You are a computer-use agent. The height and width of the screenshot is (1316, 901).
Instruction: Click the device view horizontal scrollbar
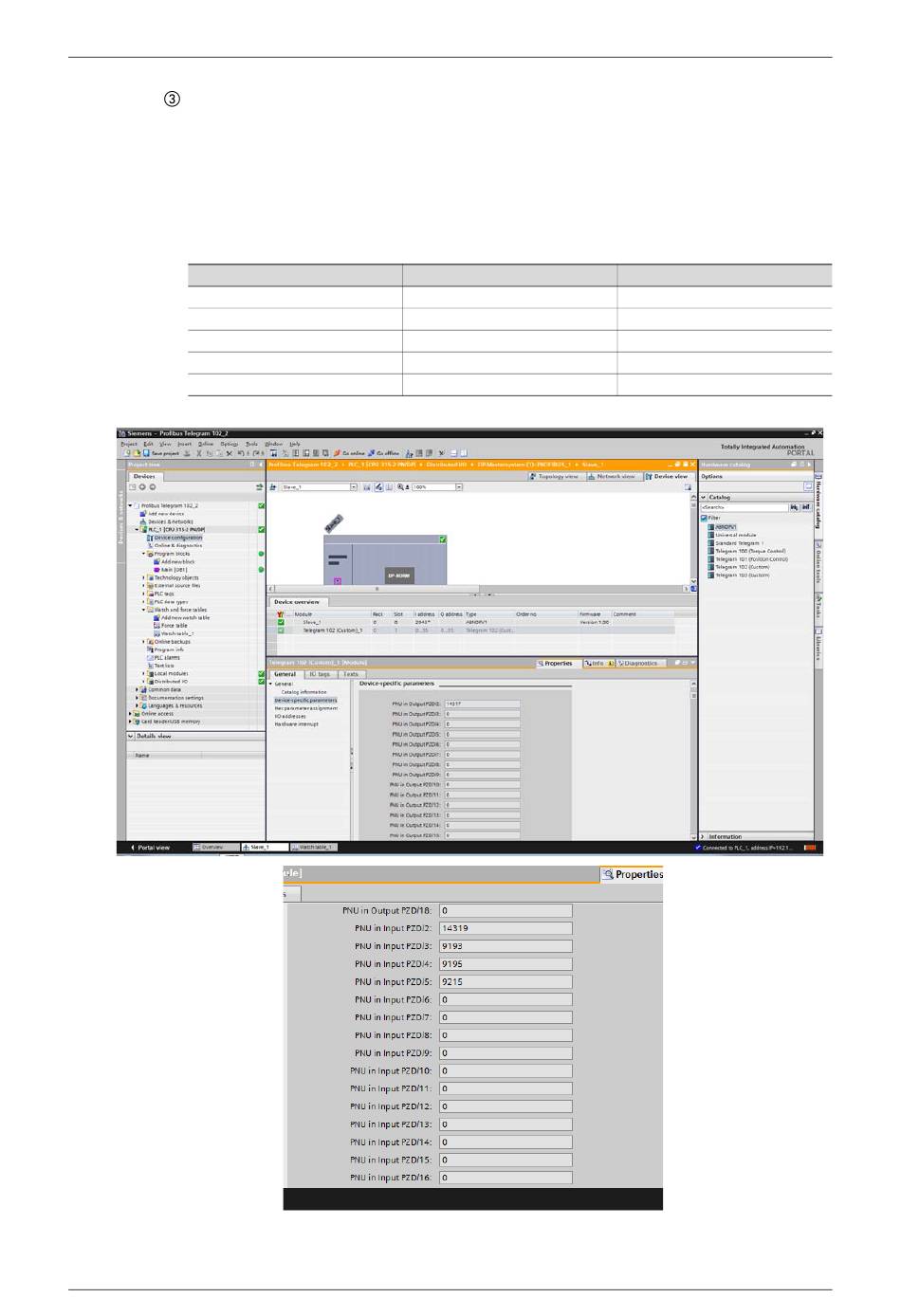click(x=478, y=589)
